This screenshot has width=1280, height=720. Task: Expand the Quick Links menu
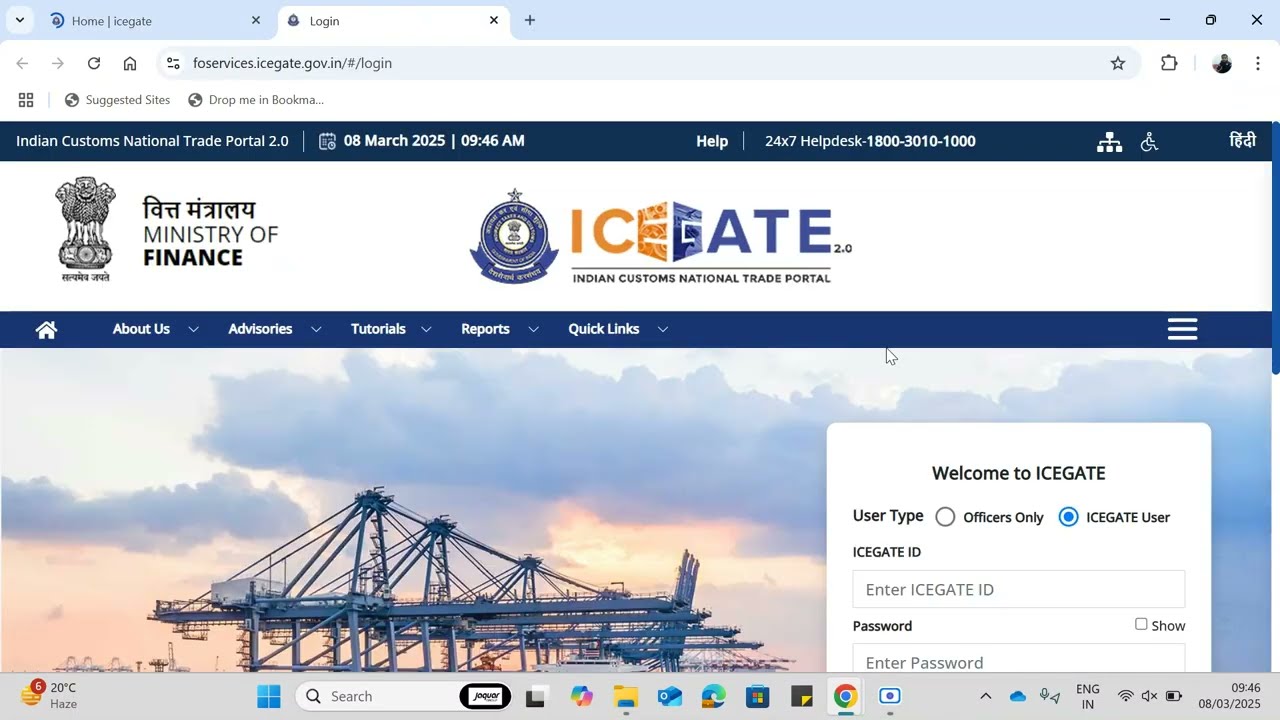coord(603,329)
